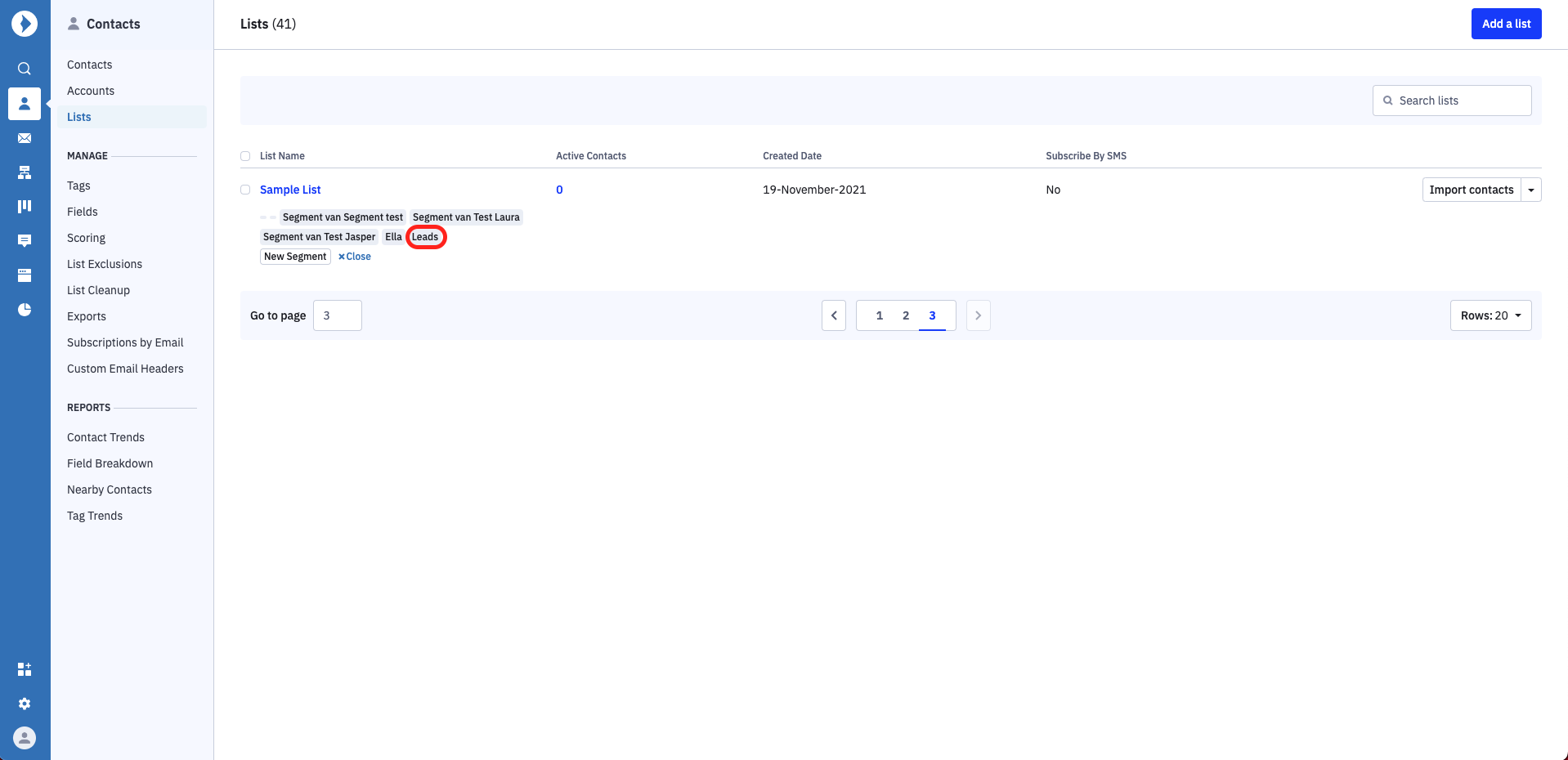Click the Import contacts button
The image size is (1568, 760).
pos(1472,190)
